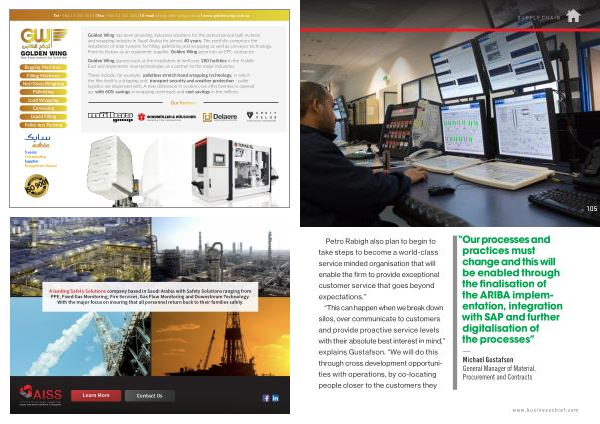Click the Delaere partner logo
Screen dimensions: 600x424
click(x=222, y=116)
